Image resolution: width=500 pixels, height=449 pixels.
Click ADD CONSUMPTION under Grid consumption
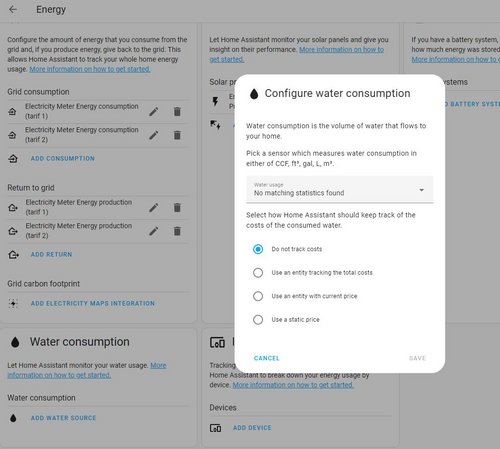63,159
